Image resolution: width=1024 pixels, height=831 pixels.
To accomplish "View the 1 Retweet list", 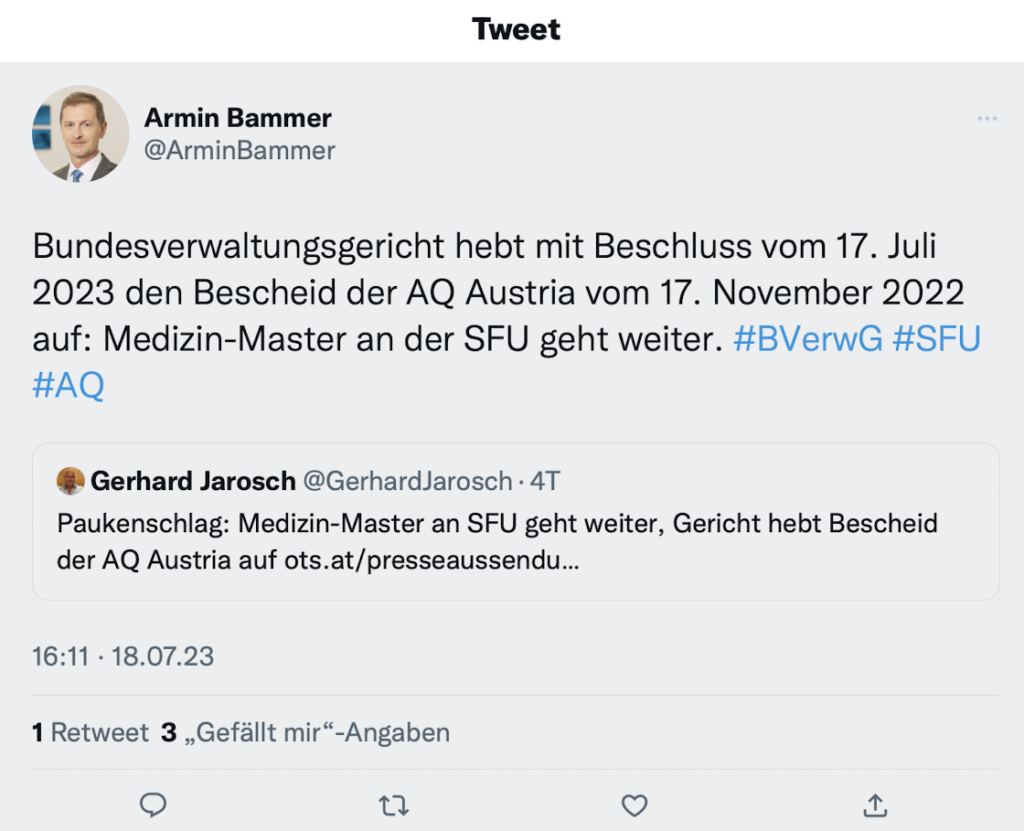I will [90, 733].
